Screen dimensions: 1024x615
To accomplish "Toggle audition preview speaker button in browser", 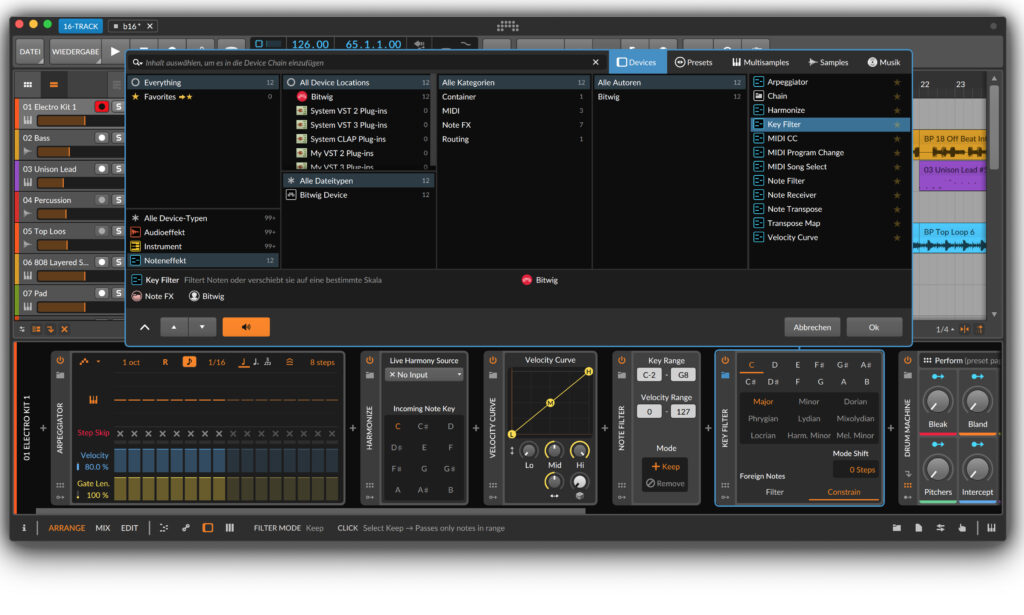I will point(246,327).
